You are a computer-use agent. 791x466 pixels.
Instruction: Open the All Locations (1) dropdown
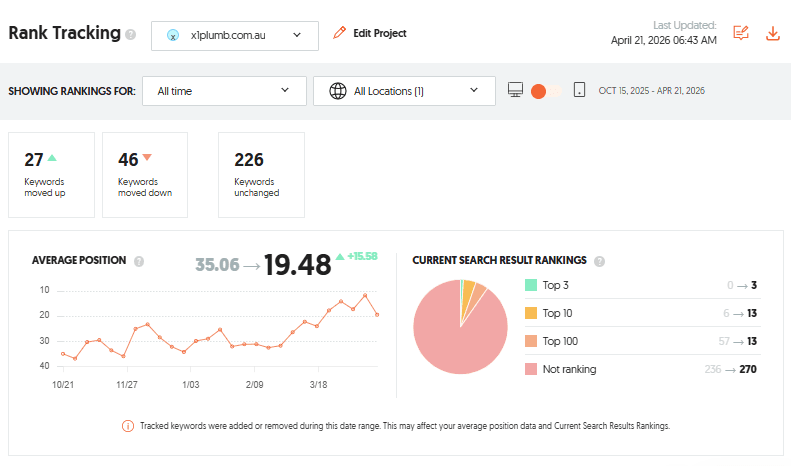coord(404,91)
